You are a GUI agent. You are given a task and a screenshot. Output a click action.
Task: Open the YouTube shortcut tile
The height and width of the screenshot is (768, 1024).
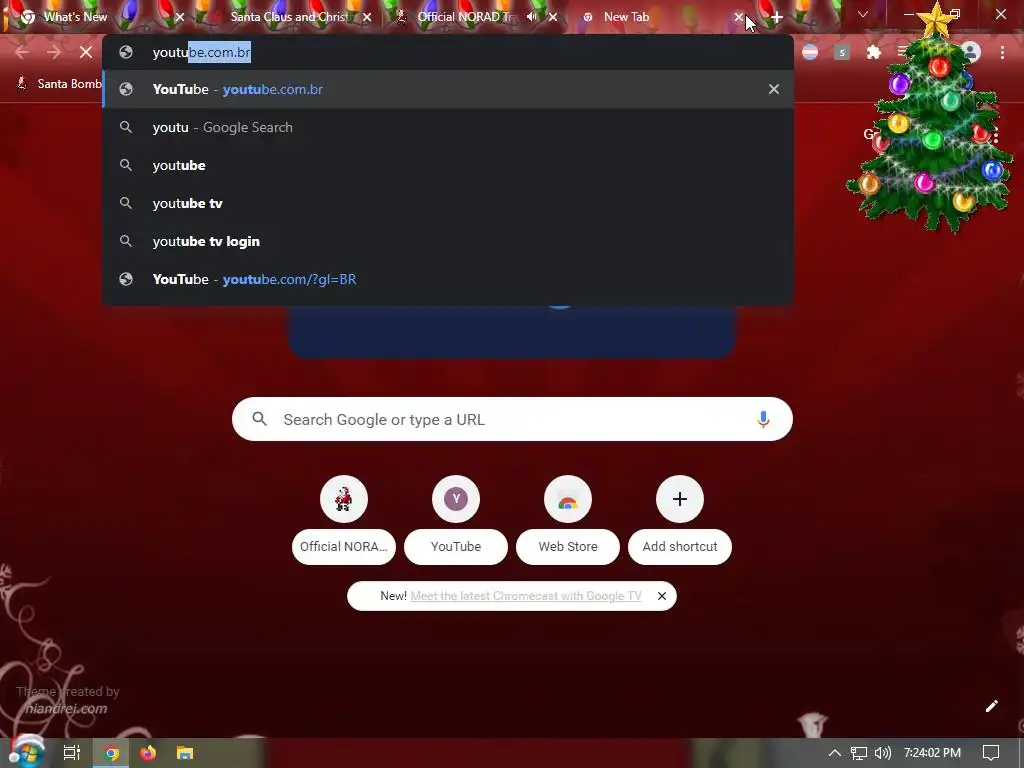[456, 520]
